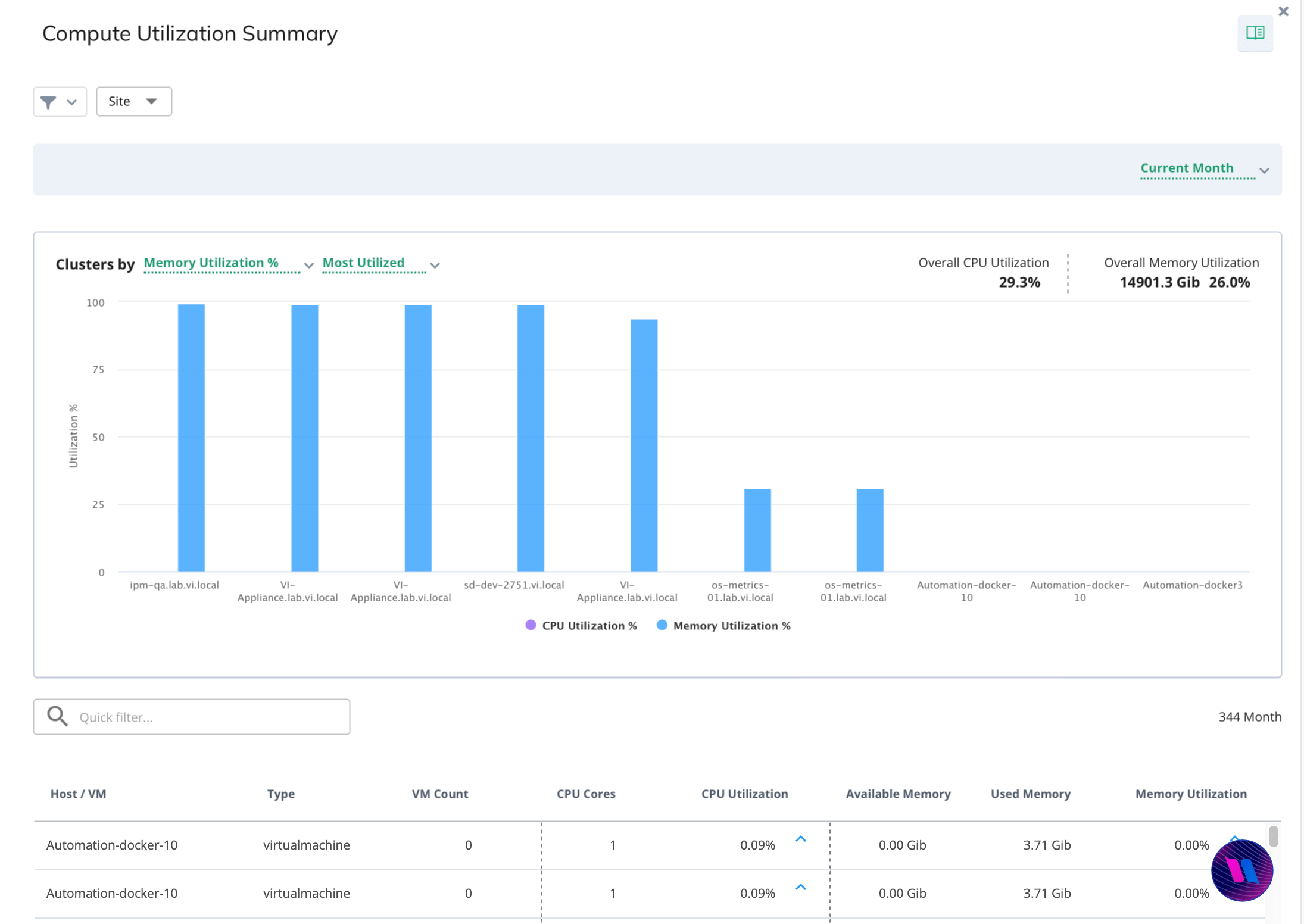Open the round assistant chat widget
The image size is (1304, 924).
pyautogui.click(x=1242, y=870)
